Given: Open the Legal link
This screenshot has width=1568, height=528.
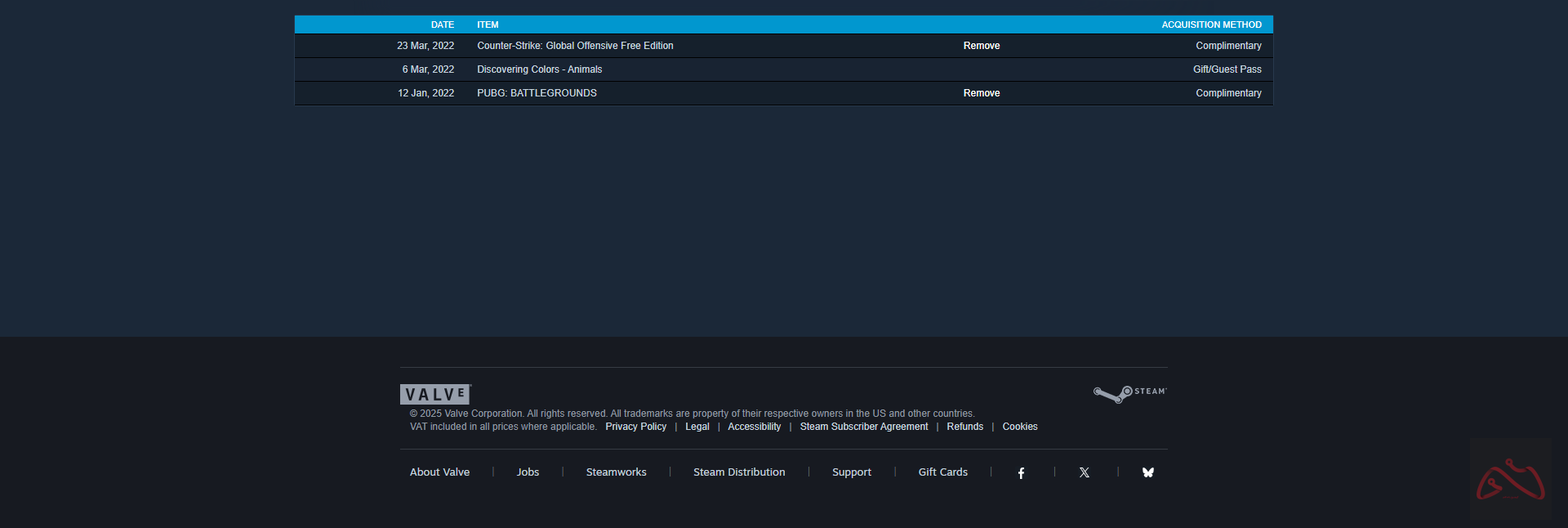Looking at the screenshot, I should tap(697, 427).
